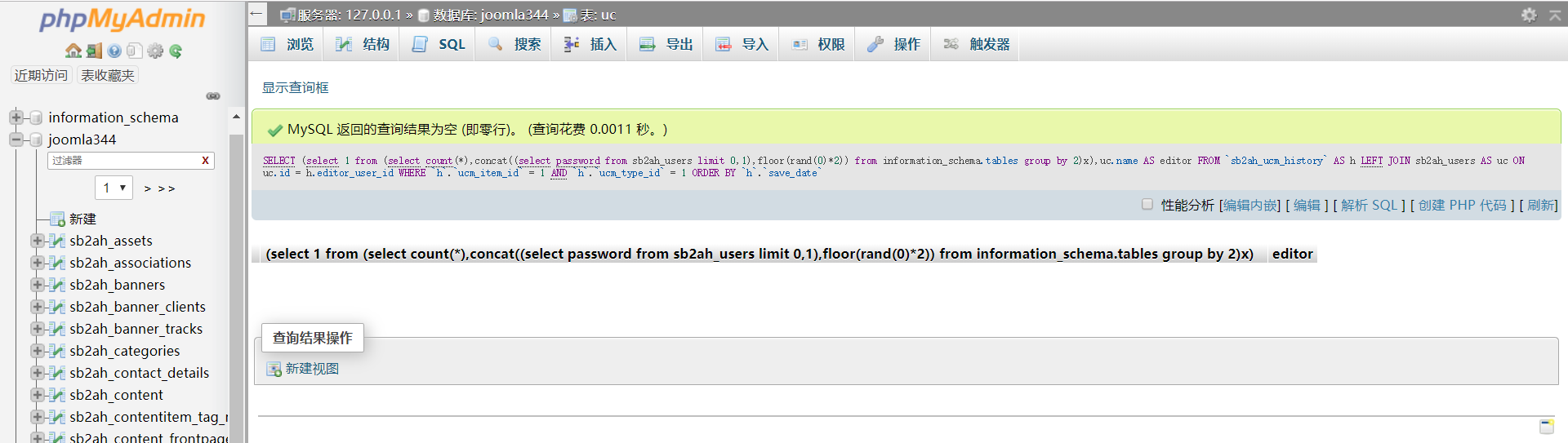Open the 导出 export tab

pyautogui.click(x=666, y=44)
